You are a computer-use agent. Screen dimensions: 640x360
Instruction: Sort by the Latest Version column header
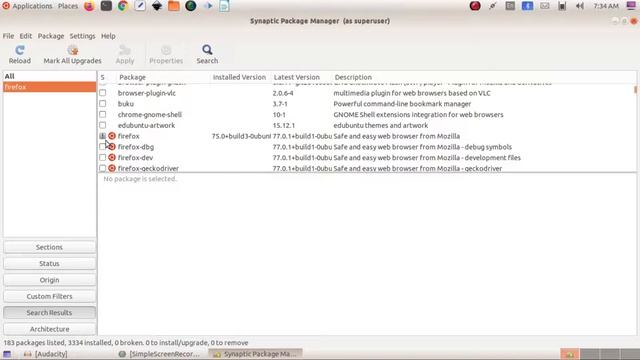(x=301, y=77)
